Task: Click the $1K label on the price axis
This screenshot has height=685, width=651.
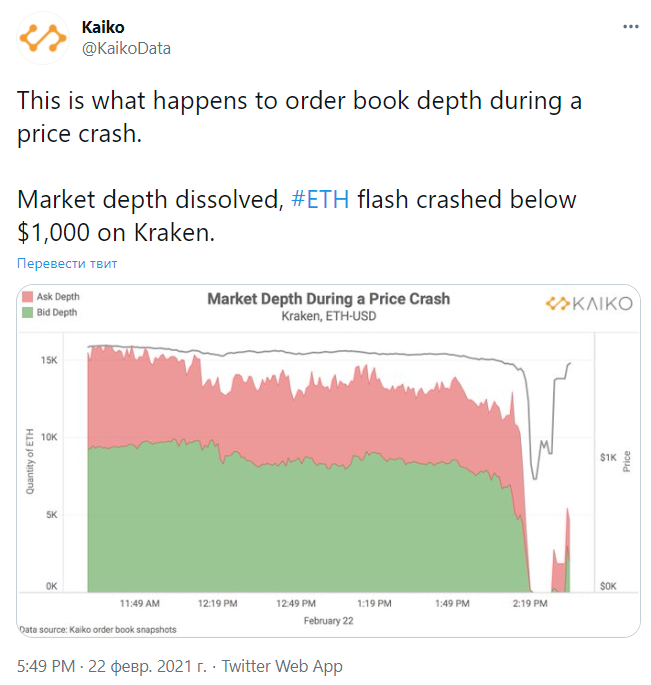Action: click(x=608, y=456)
